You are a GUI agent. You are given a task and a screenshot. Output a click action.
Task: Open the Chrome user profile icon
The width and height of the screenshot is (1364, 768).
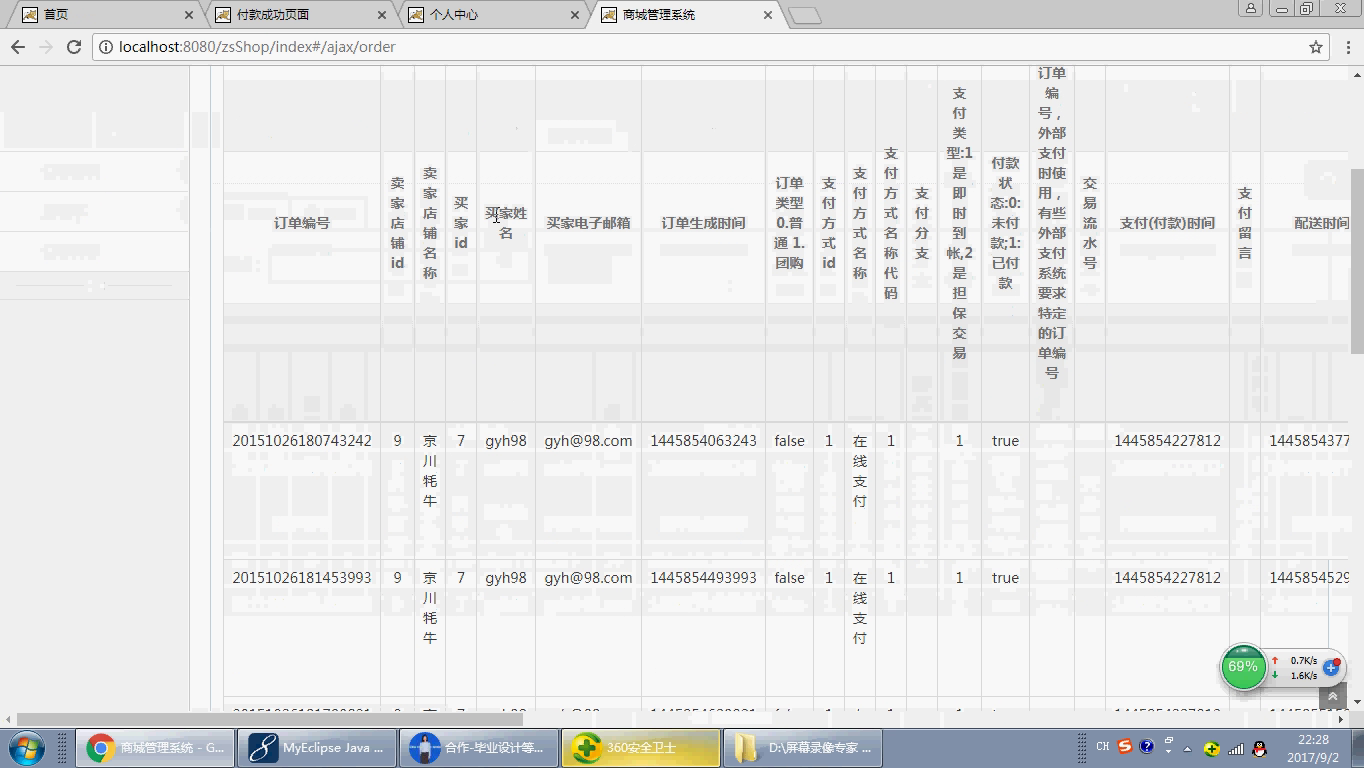(1250, 8)
